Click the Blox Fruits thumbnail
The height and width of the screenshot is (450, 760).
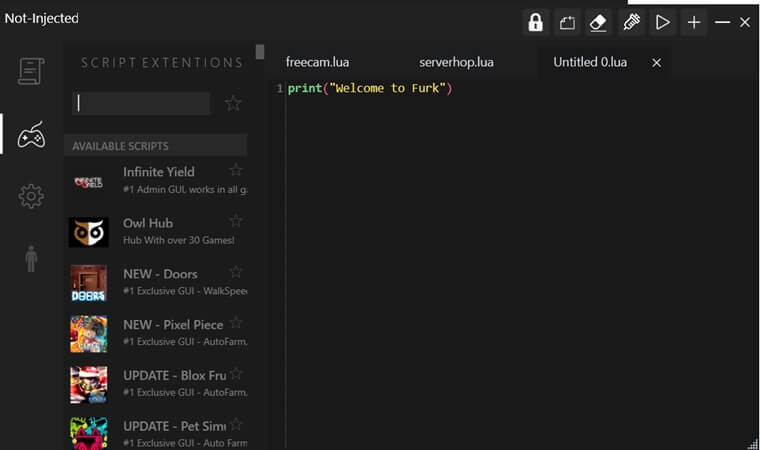tap(88, 385)
